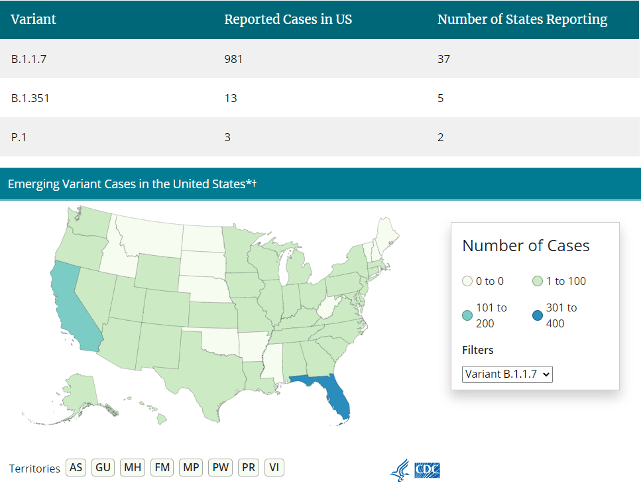This screenshot has width=642, height=504.
Task: Click the VI territory button
Action: [x=274, y=468]
